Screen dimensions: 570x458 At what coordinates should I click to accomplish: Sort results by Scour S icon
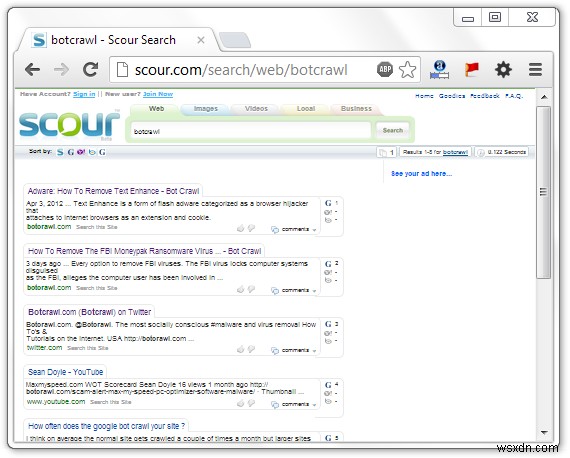(60, 152)
